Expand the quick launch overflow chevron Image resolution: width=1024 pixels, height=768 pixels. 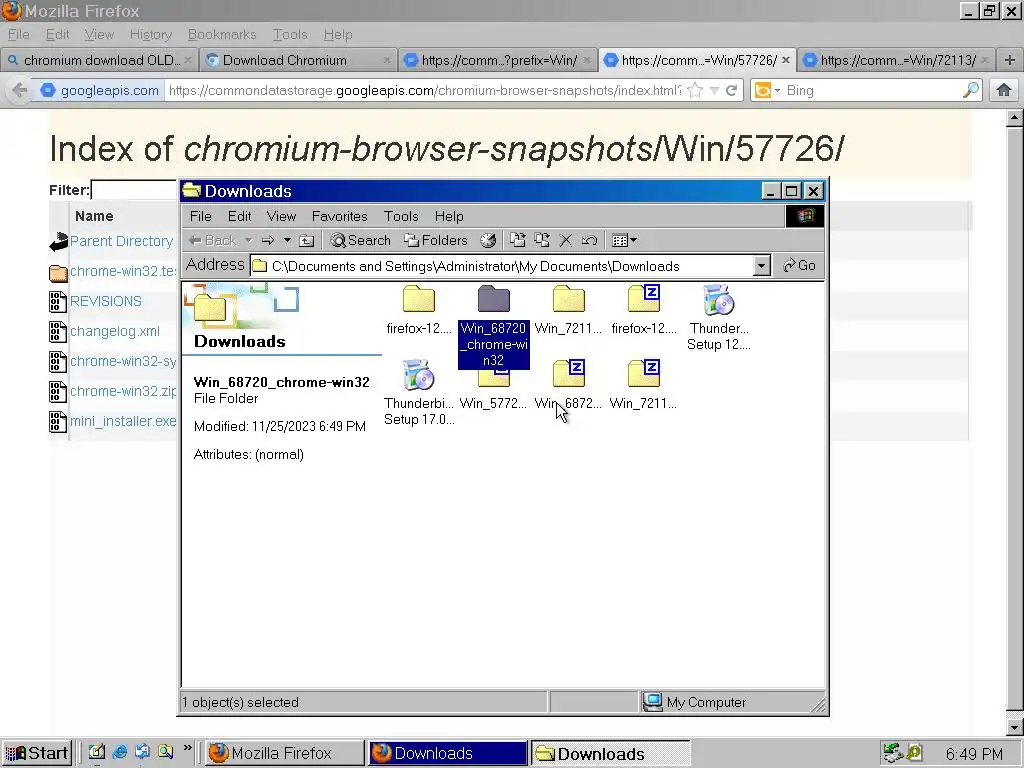(x=187, y=748)
